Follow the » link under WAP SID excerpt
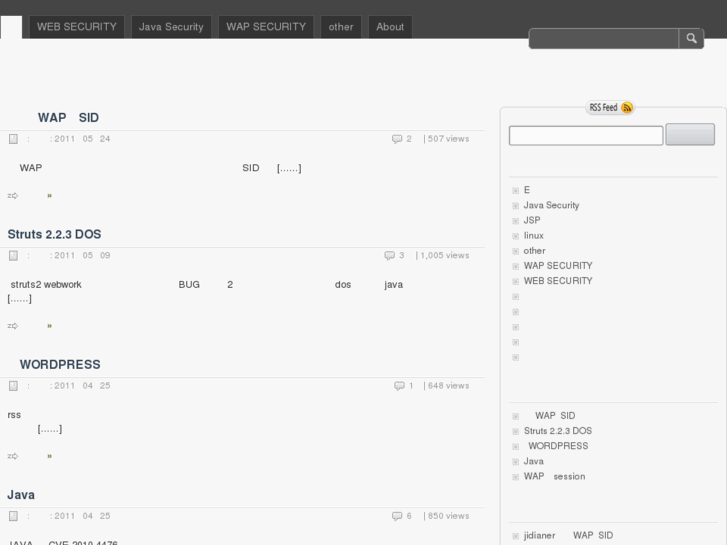Screen dimensions: 727x545 tap(50, 196)
